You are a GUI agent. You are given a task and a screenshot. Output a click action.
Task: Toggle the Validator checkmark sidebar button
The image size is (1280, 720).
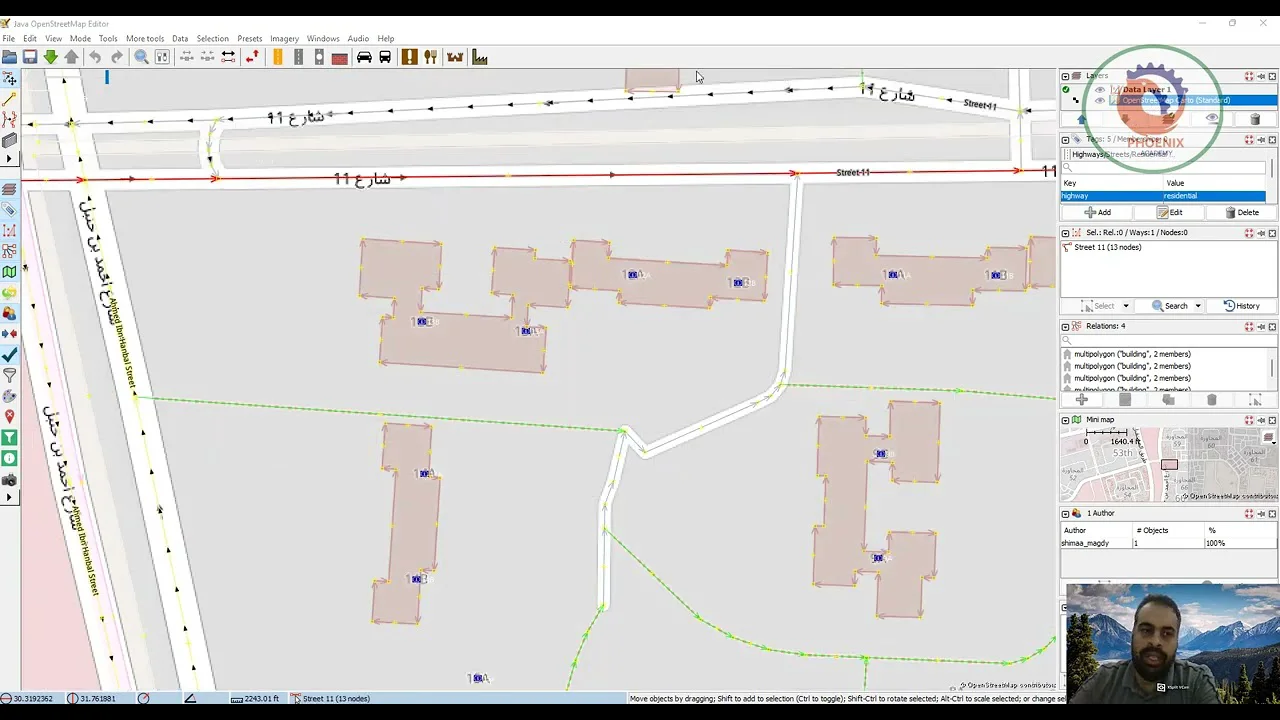(x=9, y=355)
